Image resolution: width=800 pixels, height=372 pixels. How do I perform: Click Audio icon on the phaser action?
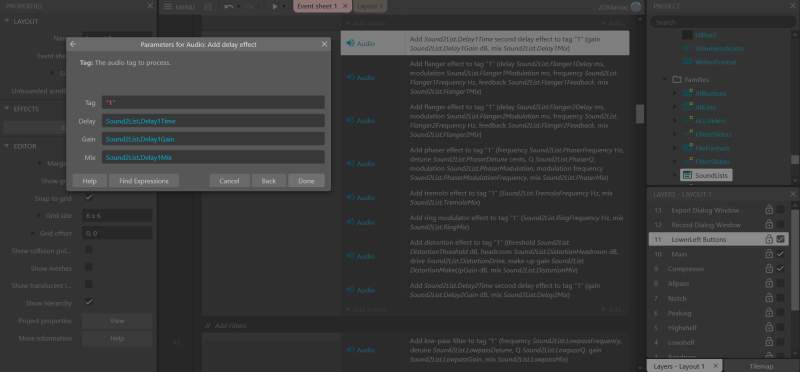tap(350, 164)
